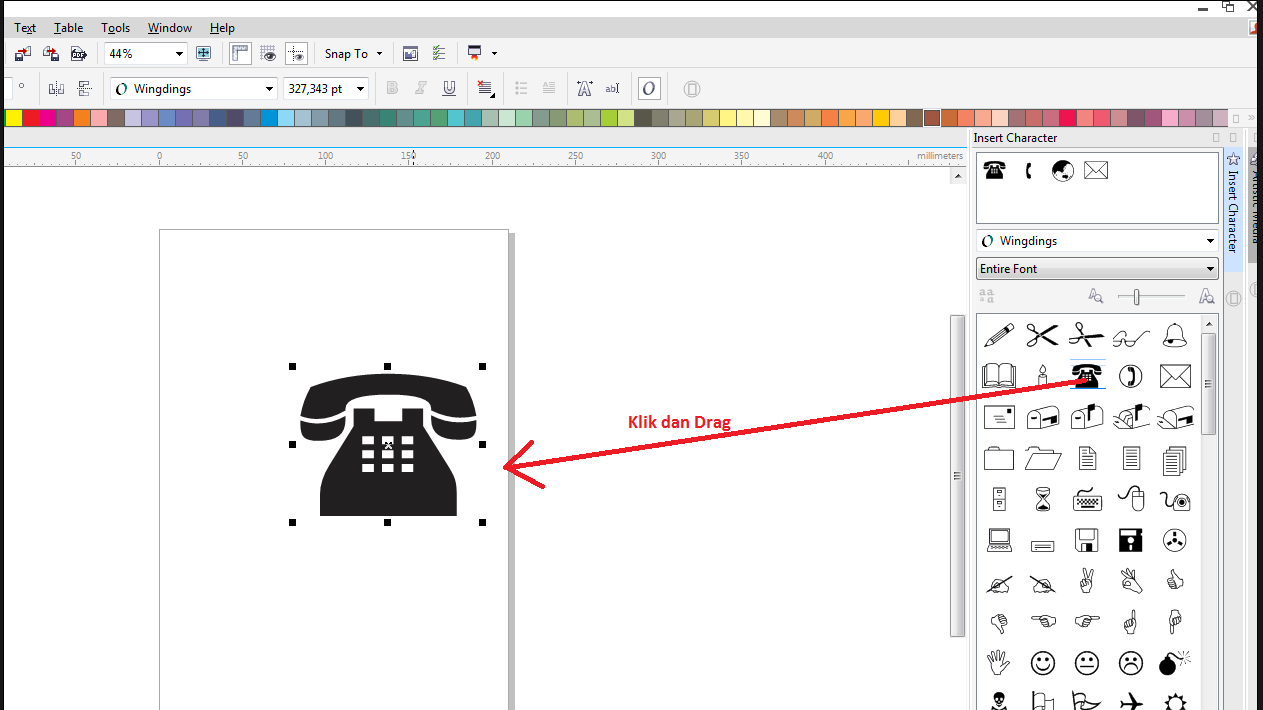This screenshot has height=710, width=1263.
Task: Click the drop cap icon
Action: pyautogui.click(x=548, y=89)
